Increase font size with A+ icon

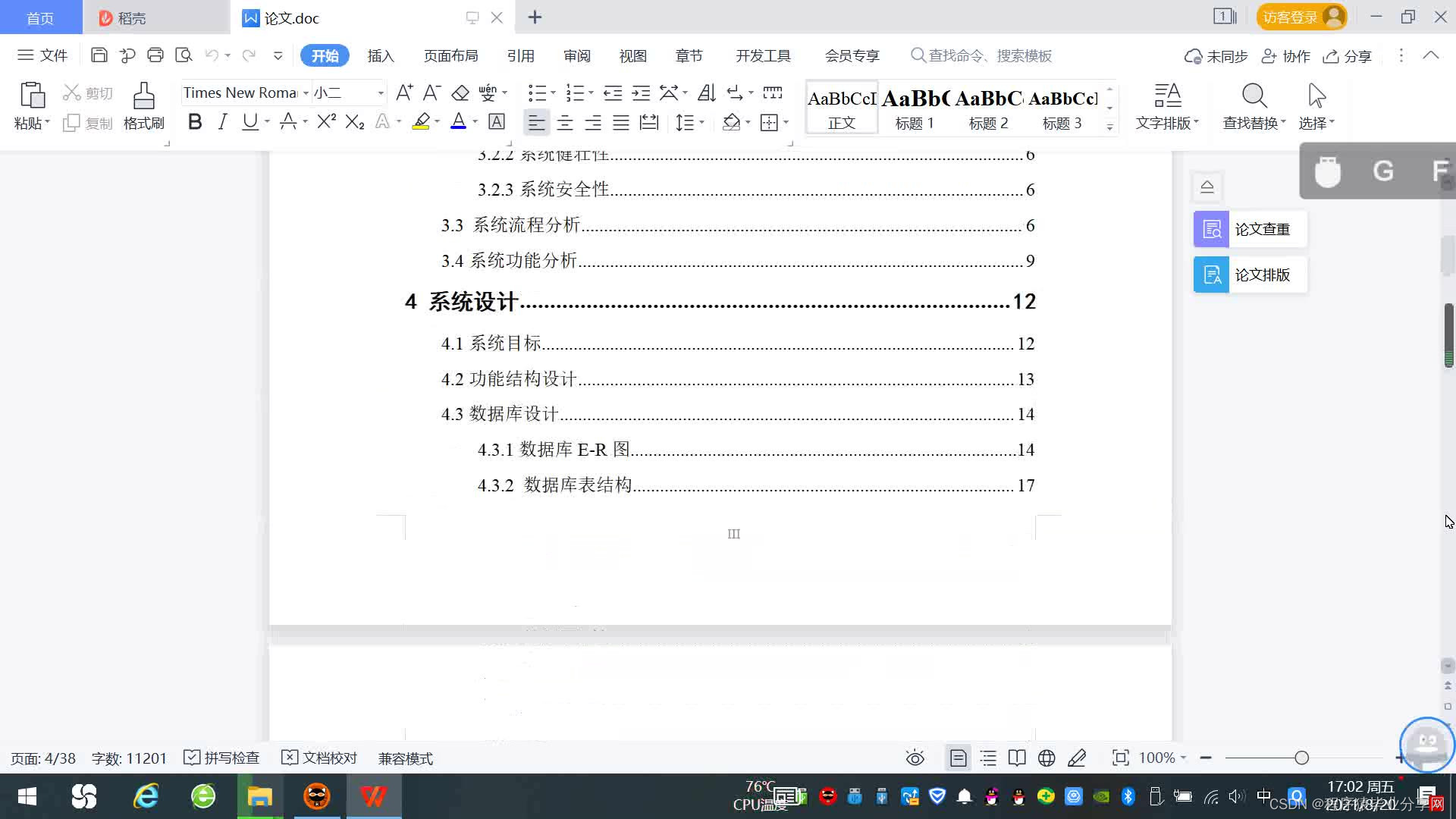(404, 93)
